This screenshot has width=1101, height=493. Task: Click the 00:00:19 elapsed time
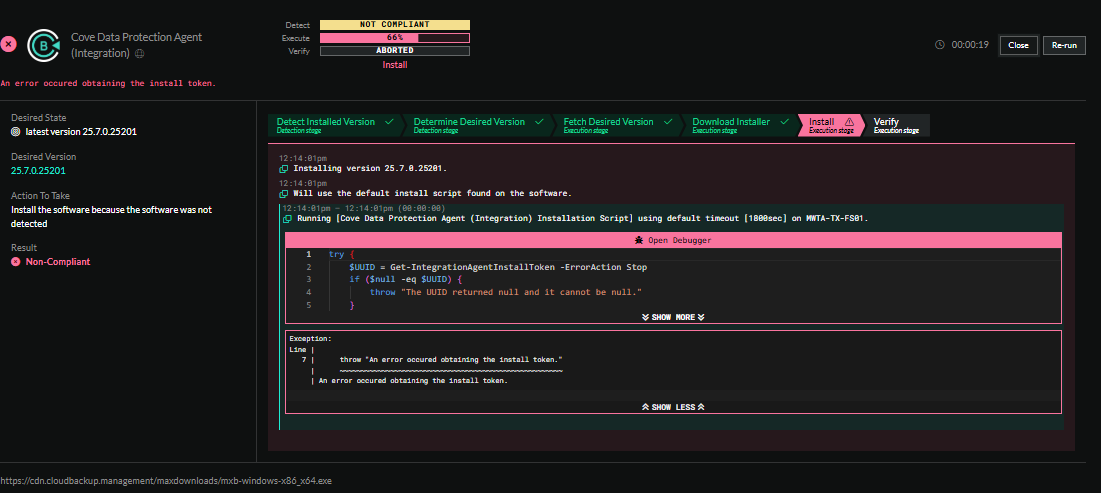pos(970,45)
